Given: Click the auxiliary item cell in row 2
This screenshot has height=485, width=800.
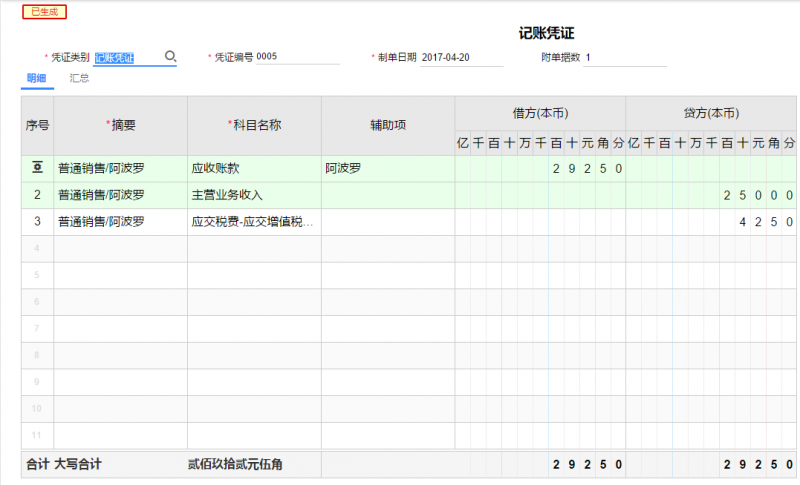Looking at the screenshot, I should [388, 195].
